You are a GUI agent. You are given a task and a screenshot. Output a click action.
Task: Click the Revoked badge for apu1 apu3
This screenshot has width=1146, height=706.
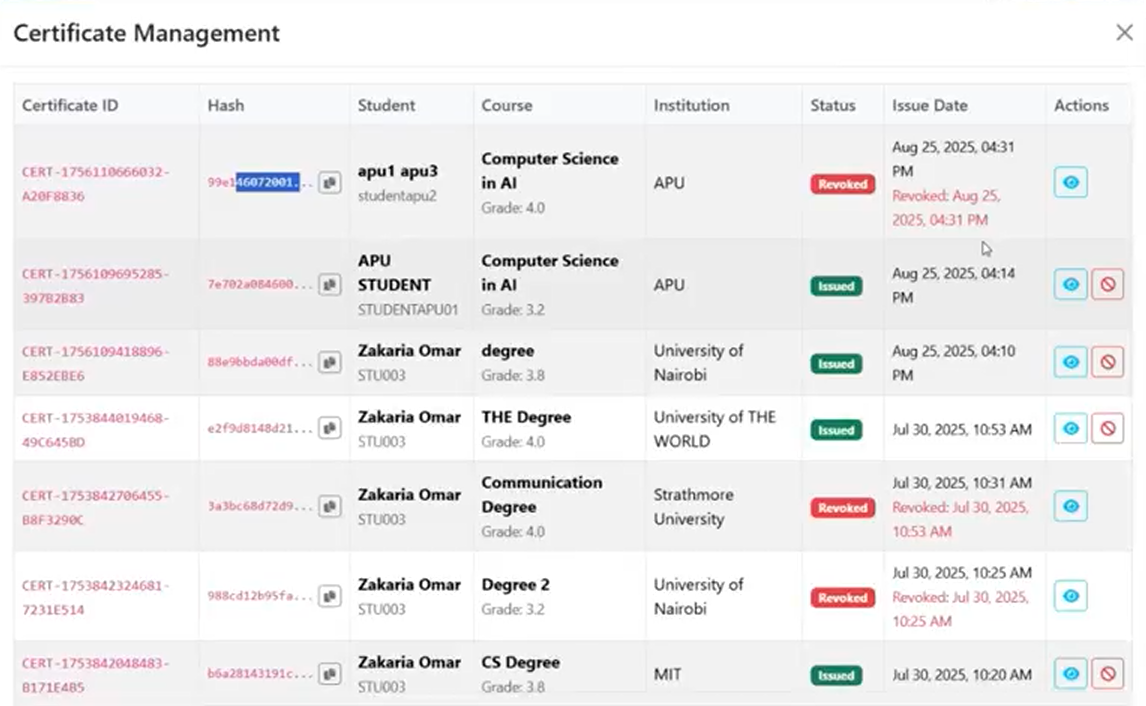point(842,184)
